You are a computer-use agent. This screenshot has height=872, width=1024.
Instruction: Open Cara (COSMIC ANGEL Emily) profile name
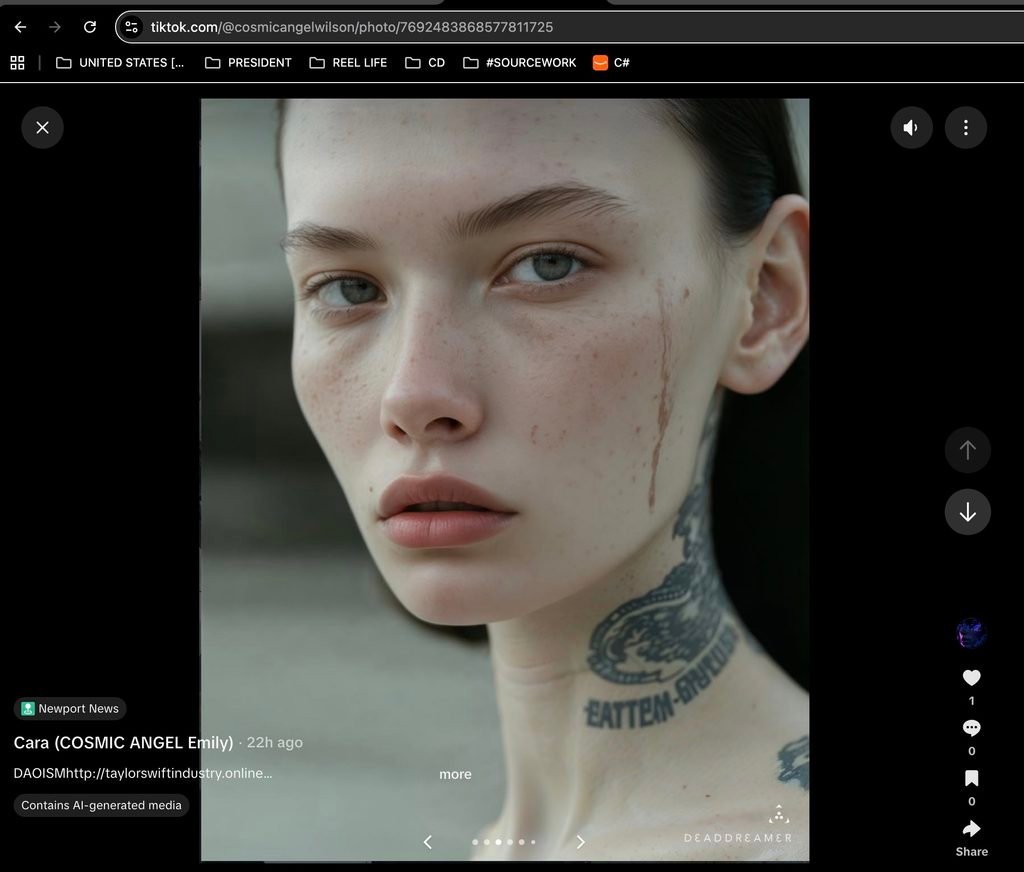click(x=123, y=743)
